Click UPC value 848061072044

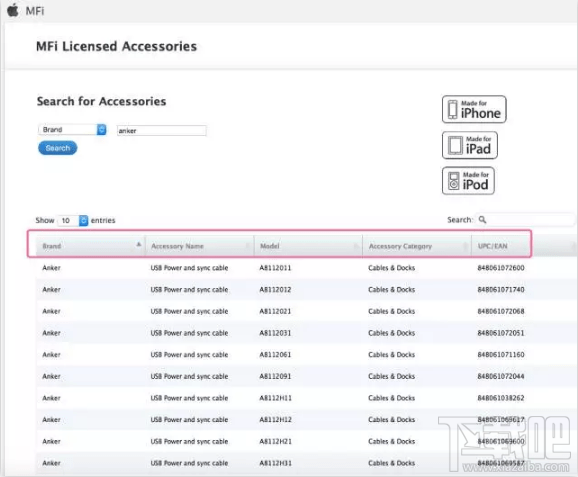click(501, 376)
